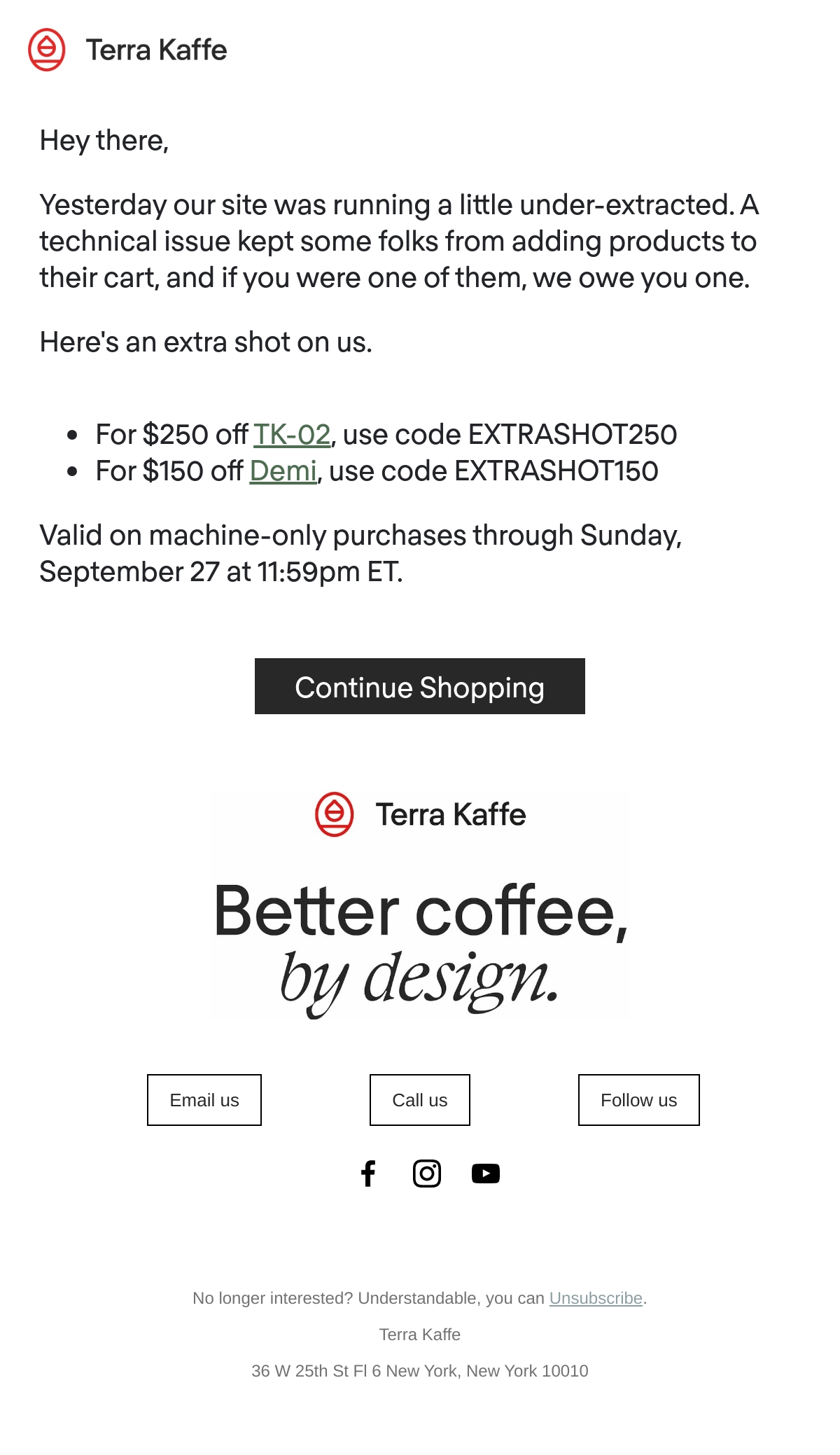840x1455 pixels.
Task: Click the red logo icon in the footer banner
Action: (x=335, y=814)
